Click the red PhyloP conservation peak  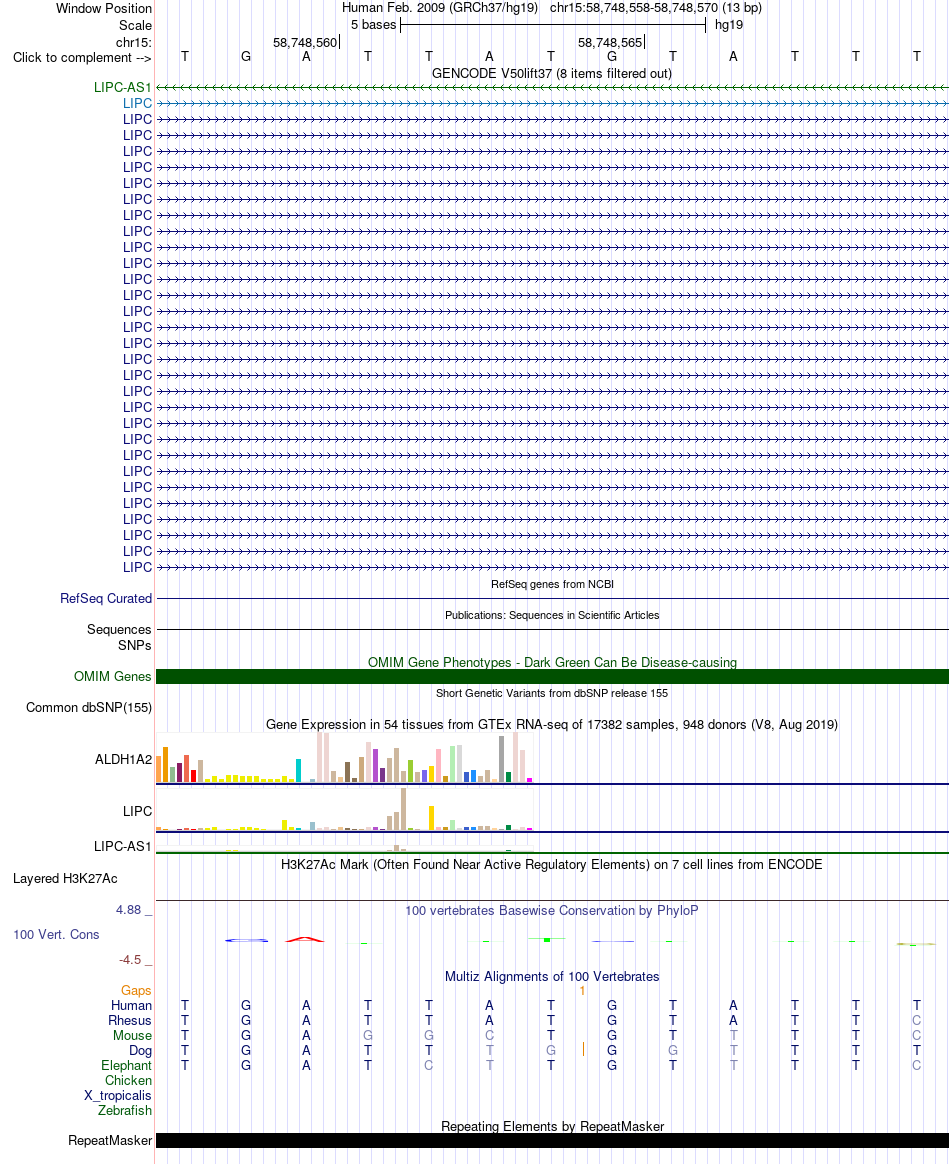pos(305,940)
